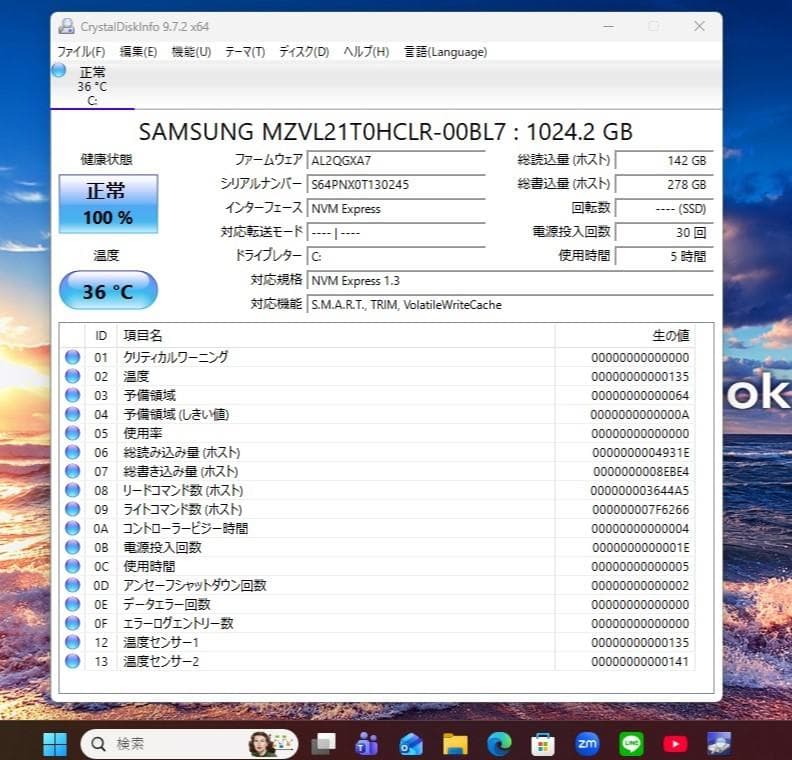Click the ID column header

point(101,336)
